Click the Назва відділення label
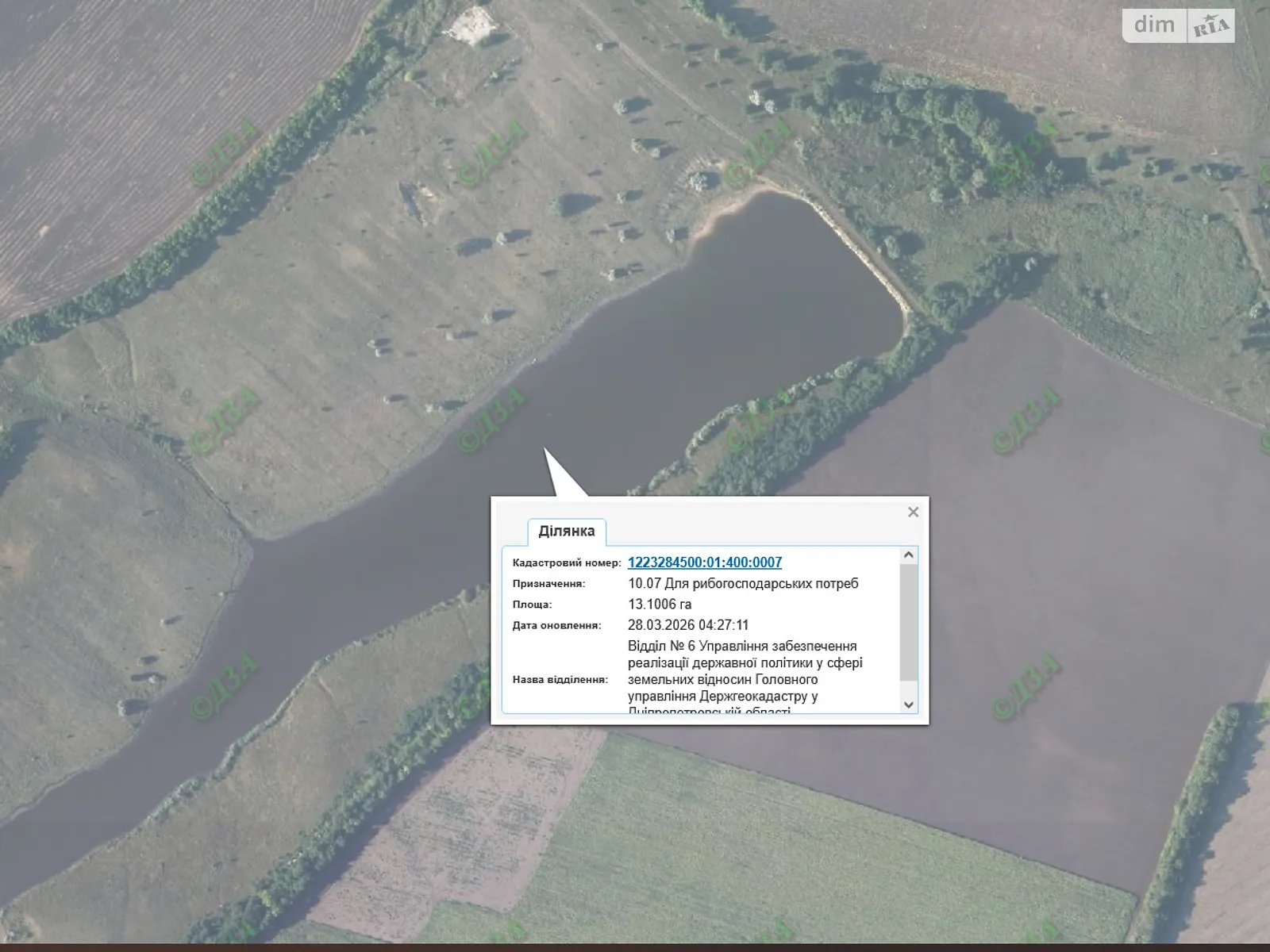This screenshot has height=952, width=1270. [x=560, y=680]
